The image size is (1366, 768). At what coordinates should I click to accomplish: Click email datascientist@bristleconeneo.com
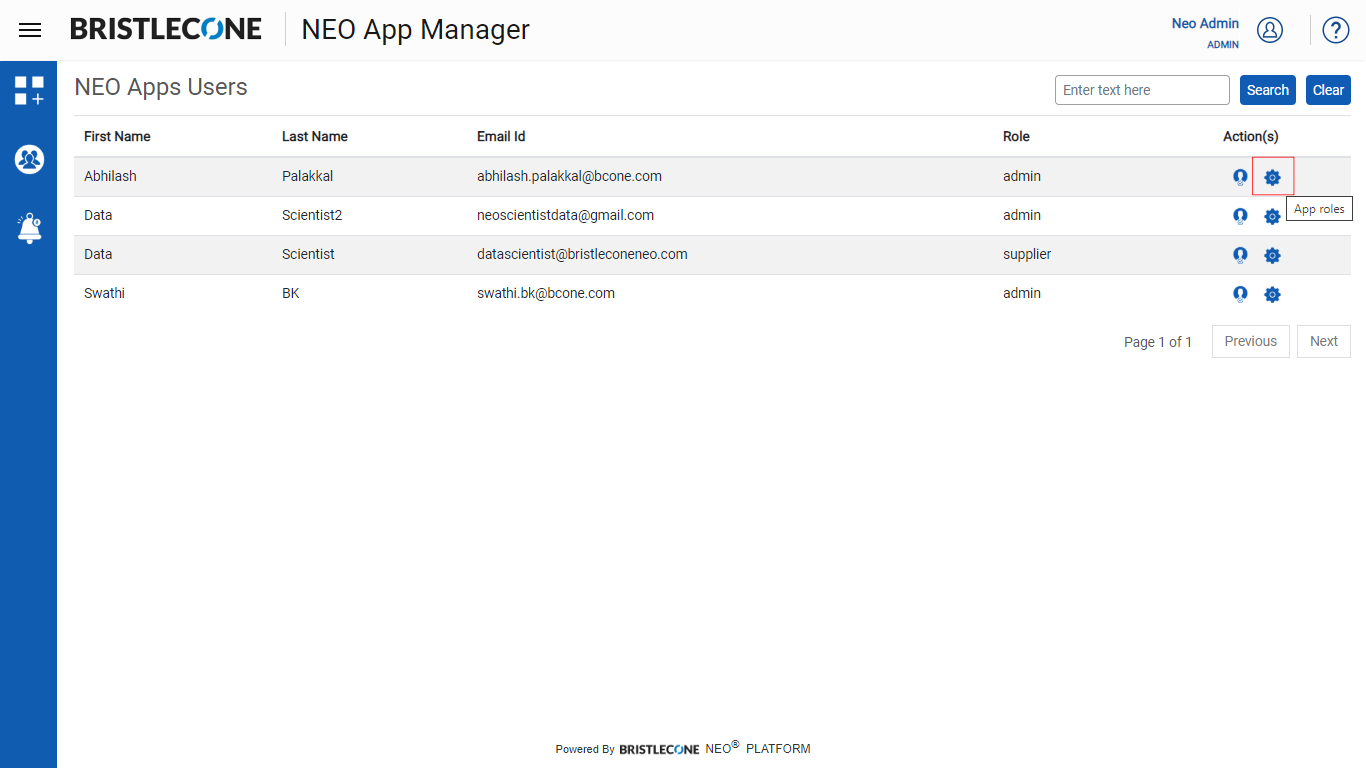coord(582,254)
